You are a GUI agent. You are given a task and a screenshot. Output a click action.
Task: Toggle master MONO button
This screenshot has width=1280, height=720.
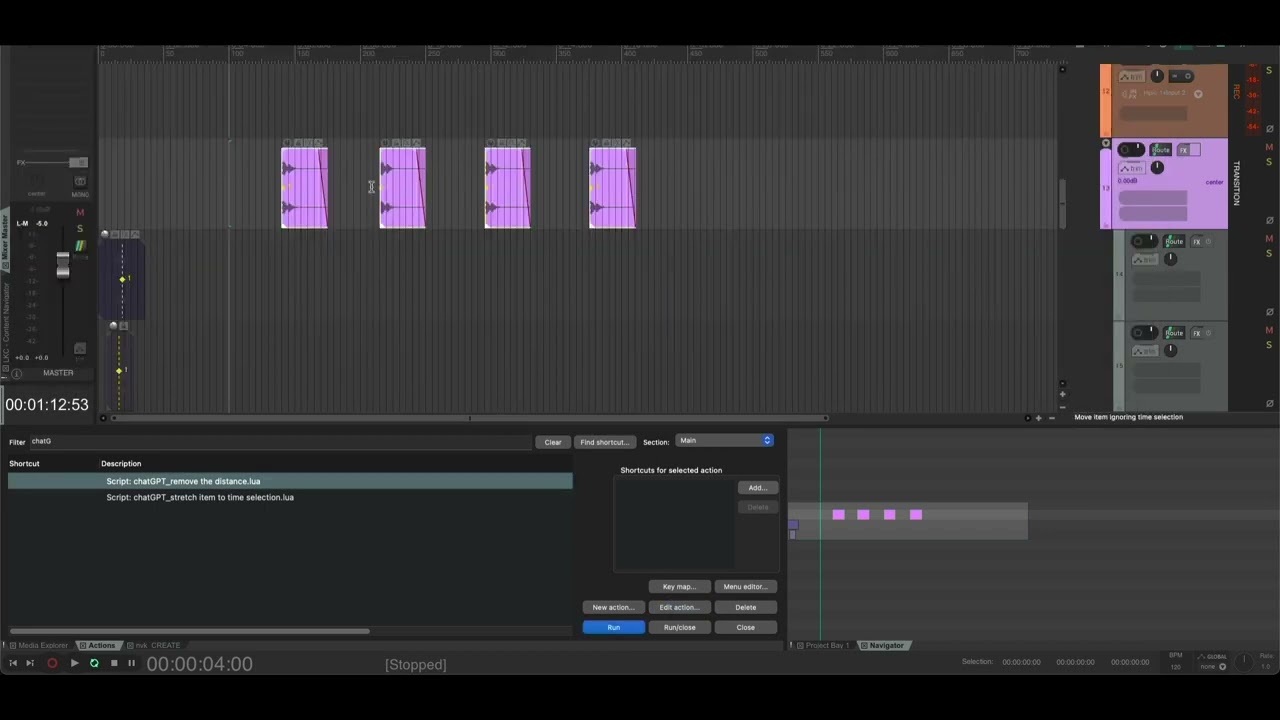pyautogui.click(x=80, y=182)
